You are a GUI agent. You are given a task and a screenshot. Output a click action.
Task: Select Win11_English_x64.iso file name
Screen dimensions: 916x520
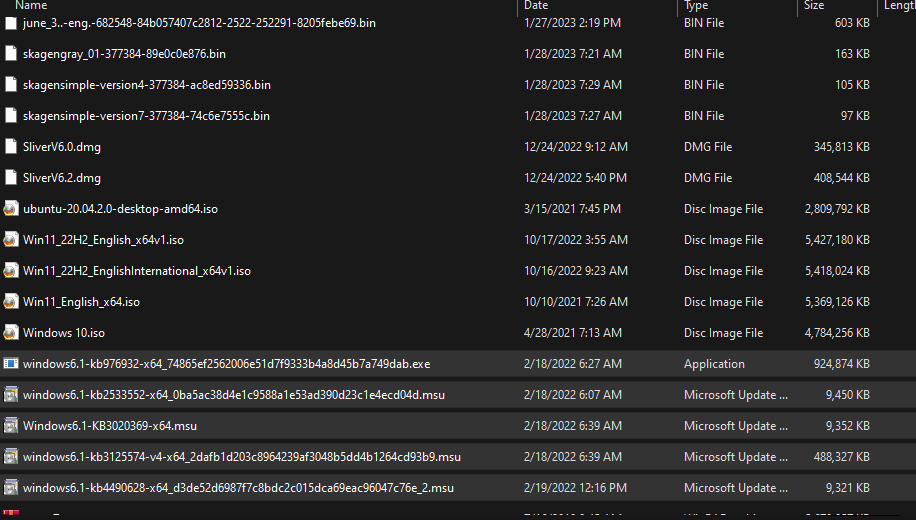coord(81,301)
